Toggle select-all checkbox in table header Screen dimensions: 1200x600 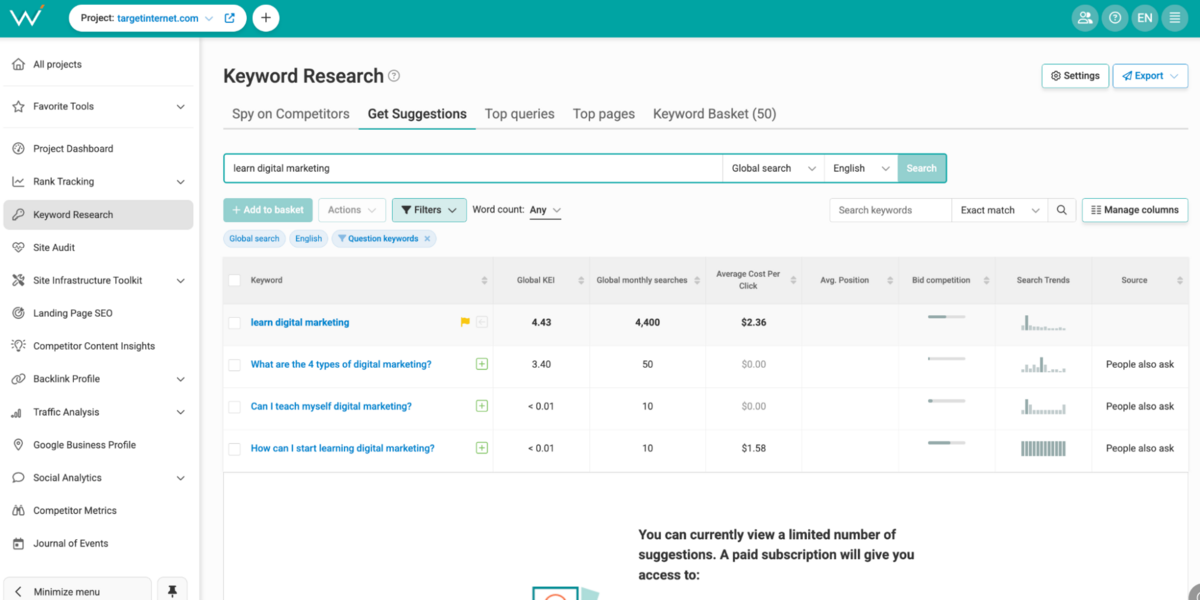[235, 280]
